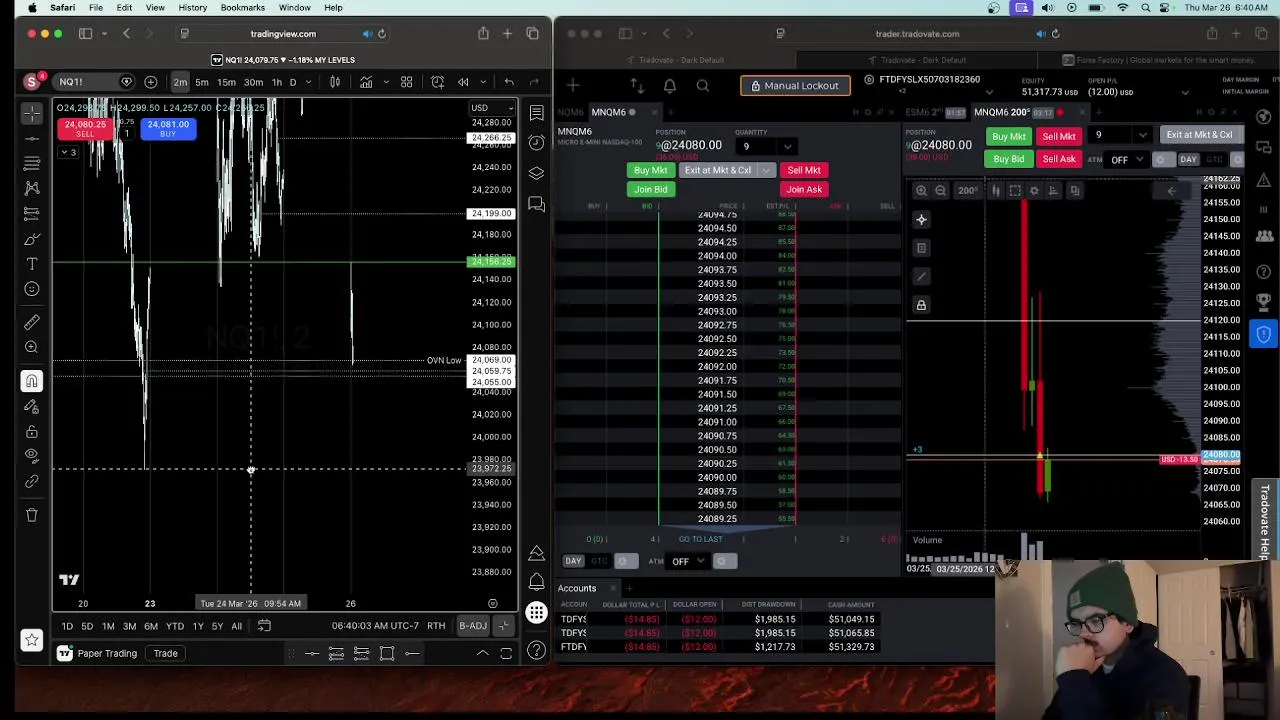Toggle DAY order duration on DOM
Image resolution: width=1280 pixels, height=720 pixels.
click(573, 561)
